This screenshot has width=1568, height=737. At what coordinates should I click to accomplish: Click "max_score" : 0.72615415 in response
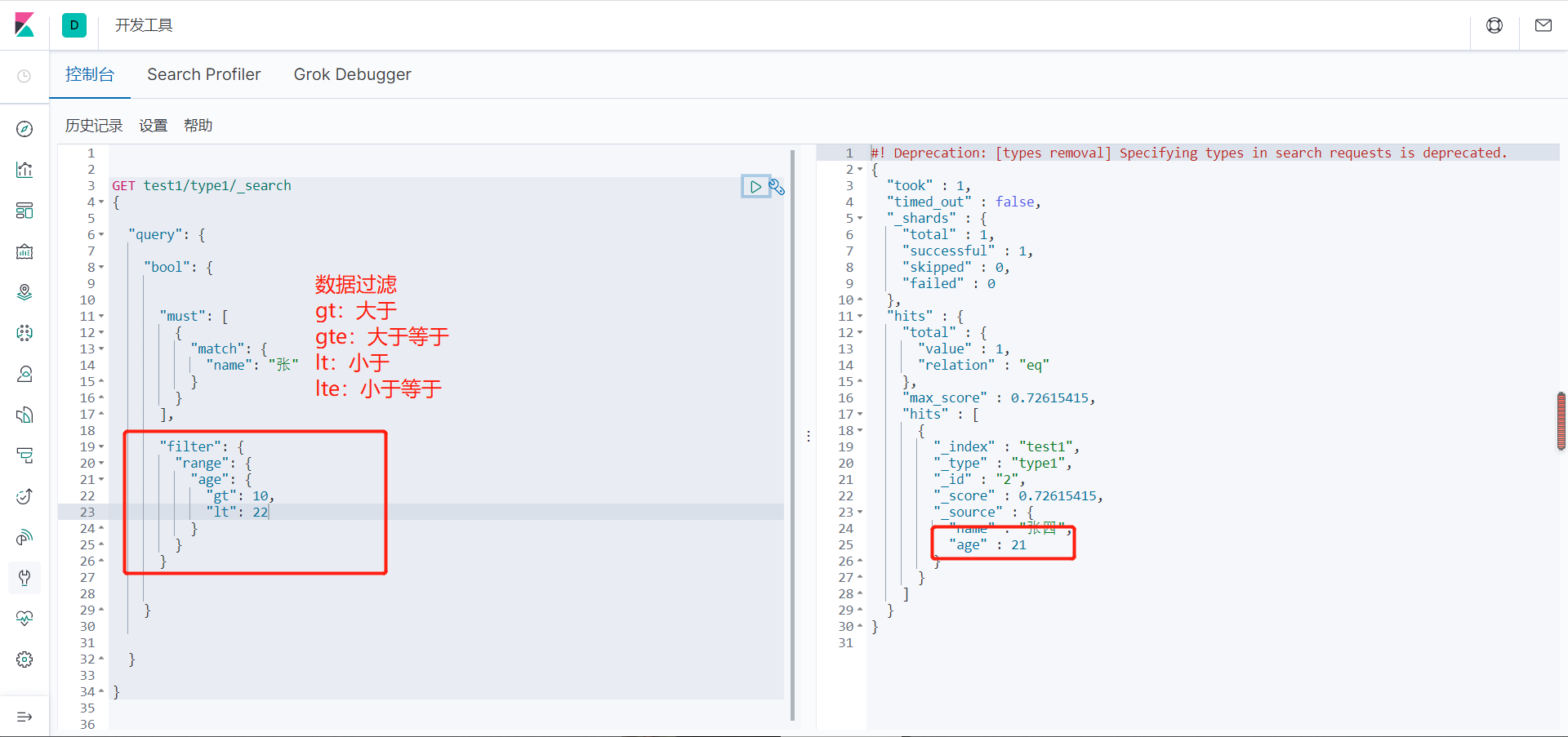click(999, 398)
